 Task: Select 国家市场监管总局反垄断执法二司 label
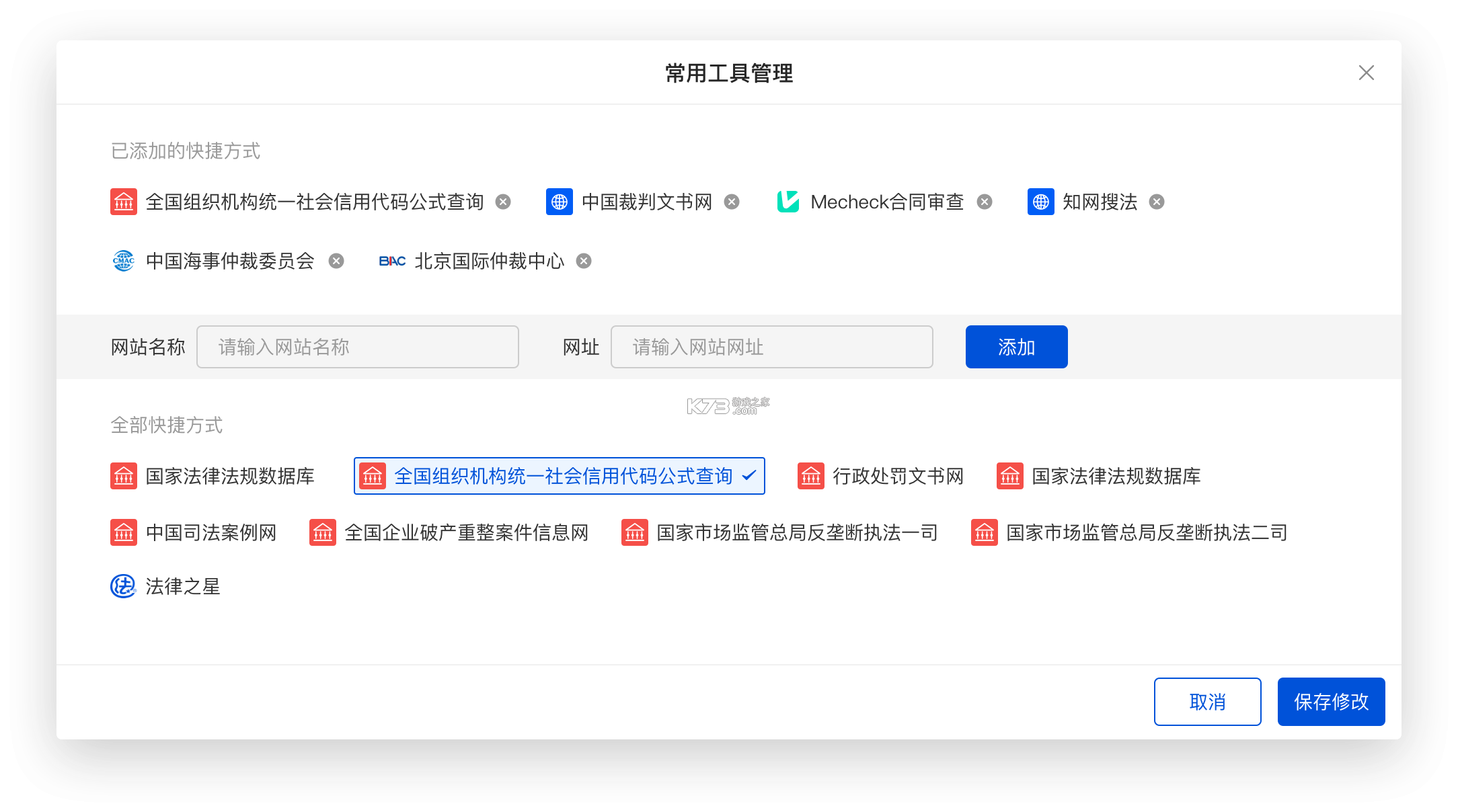pyautogui.click(x=1147, y=532)
